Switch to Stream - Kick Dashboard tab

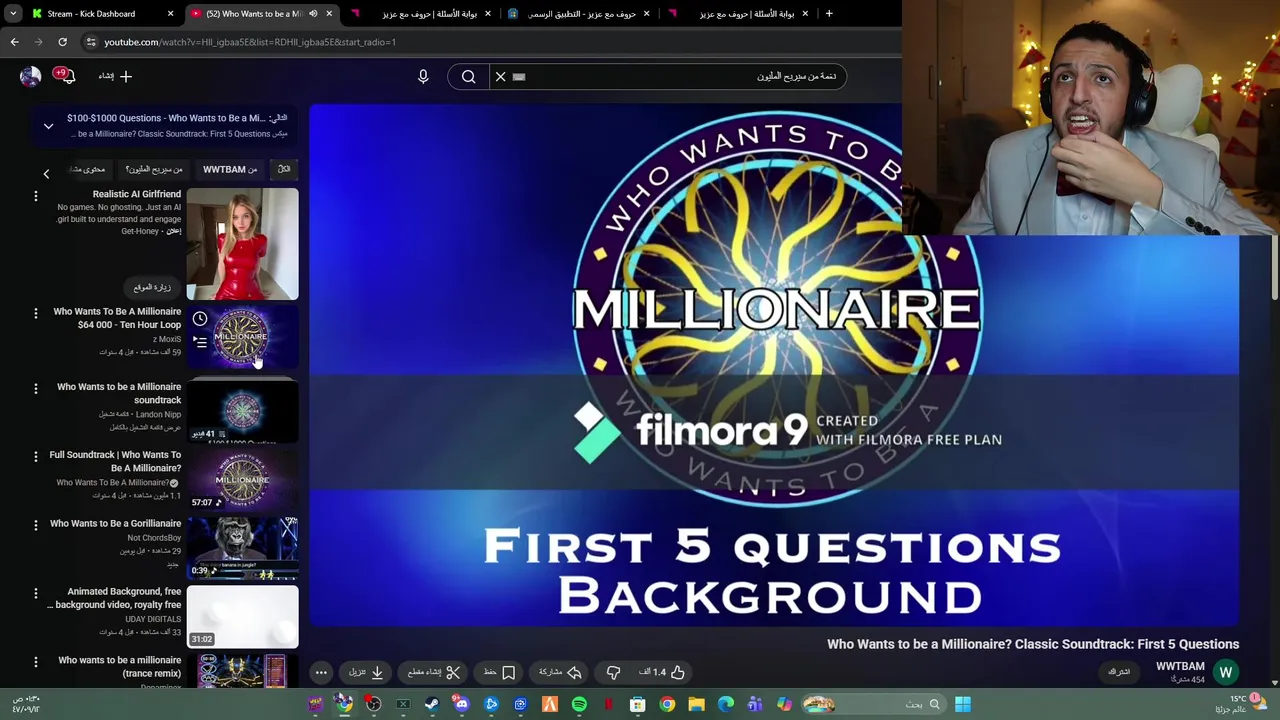click(x=100, y=14)
